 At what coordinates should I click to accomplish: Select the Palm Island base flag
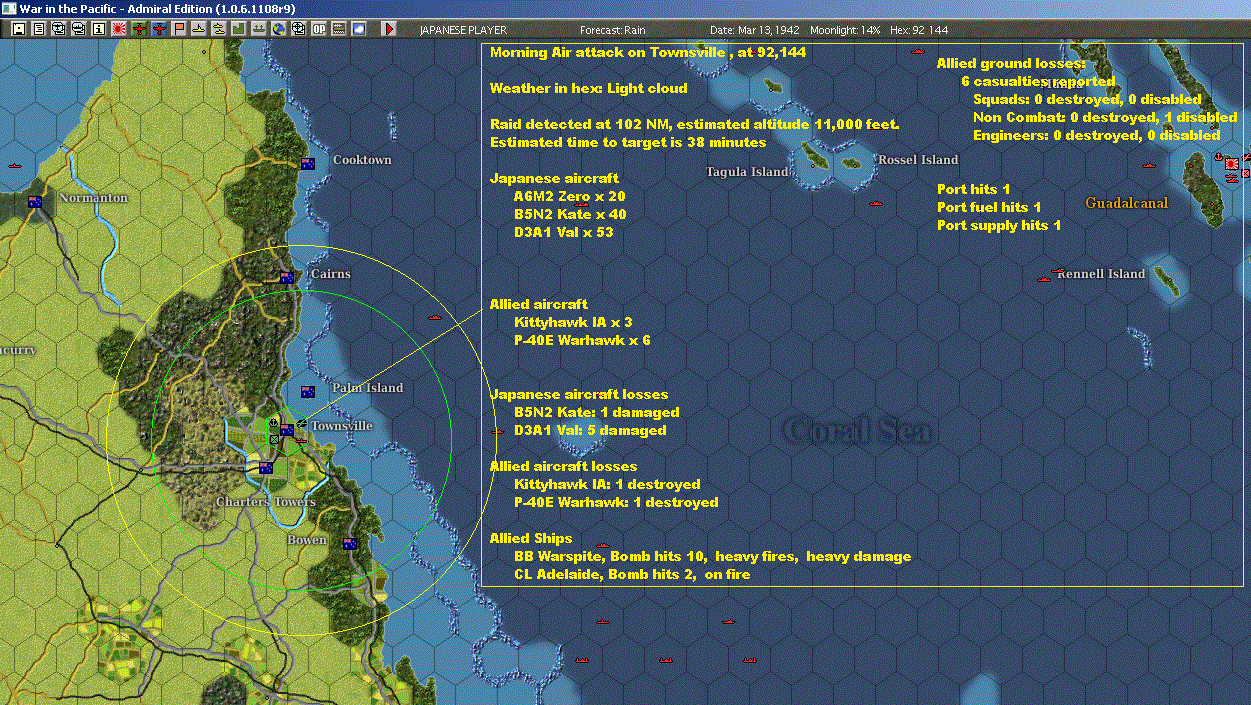pyautogui.click(x=308, y=391)
